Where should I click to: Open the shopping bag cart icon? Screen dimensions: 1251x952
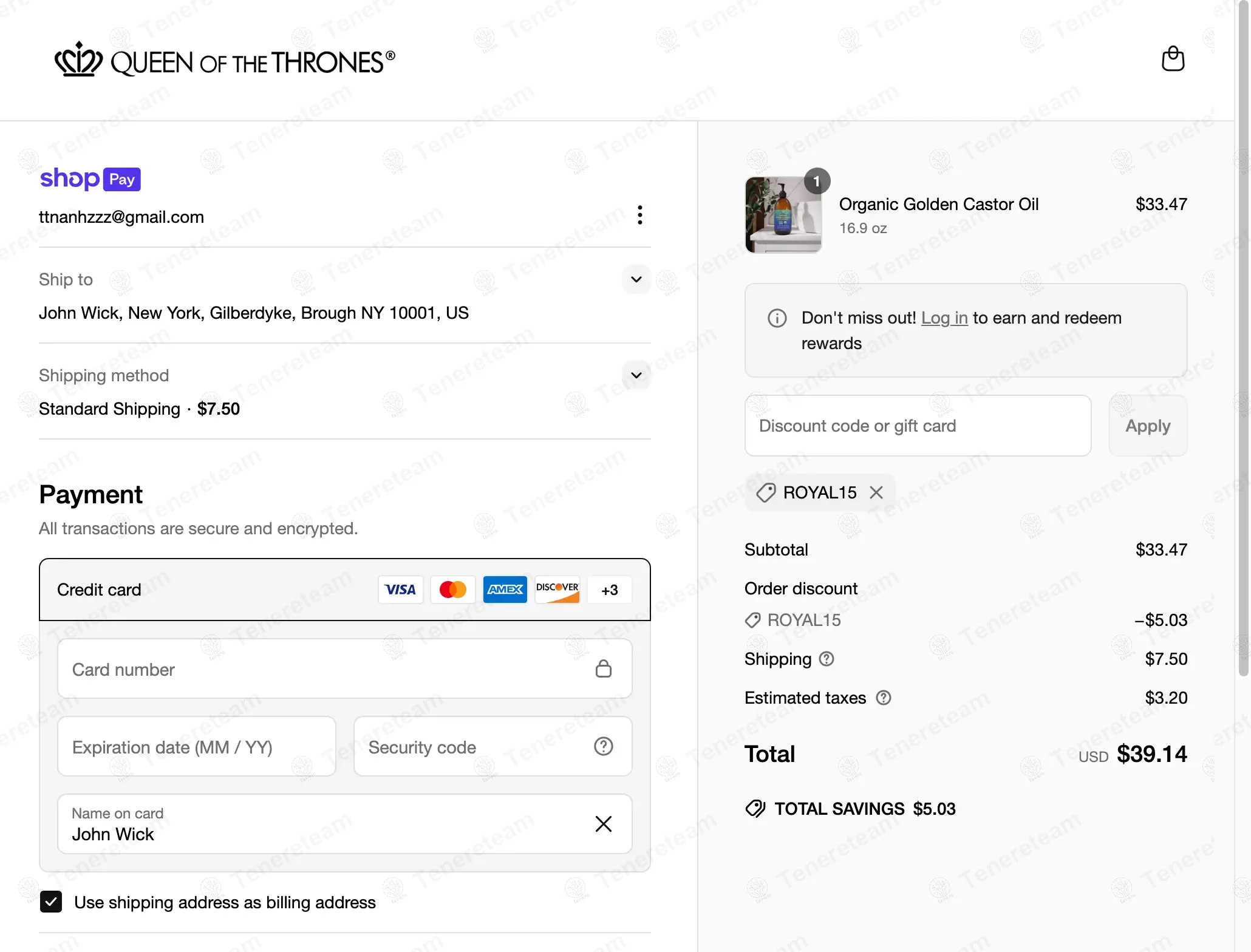coord(1173,59)
